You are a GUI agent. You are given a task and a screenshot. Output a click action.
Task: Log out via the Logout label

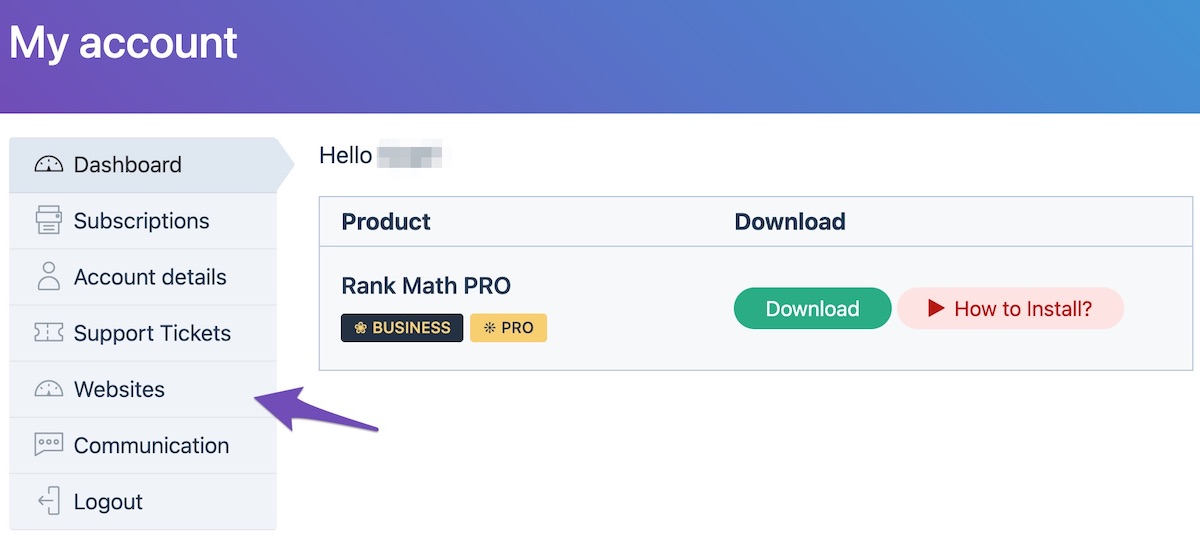[x=108, y=501]
